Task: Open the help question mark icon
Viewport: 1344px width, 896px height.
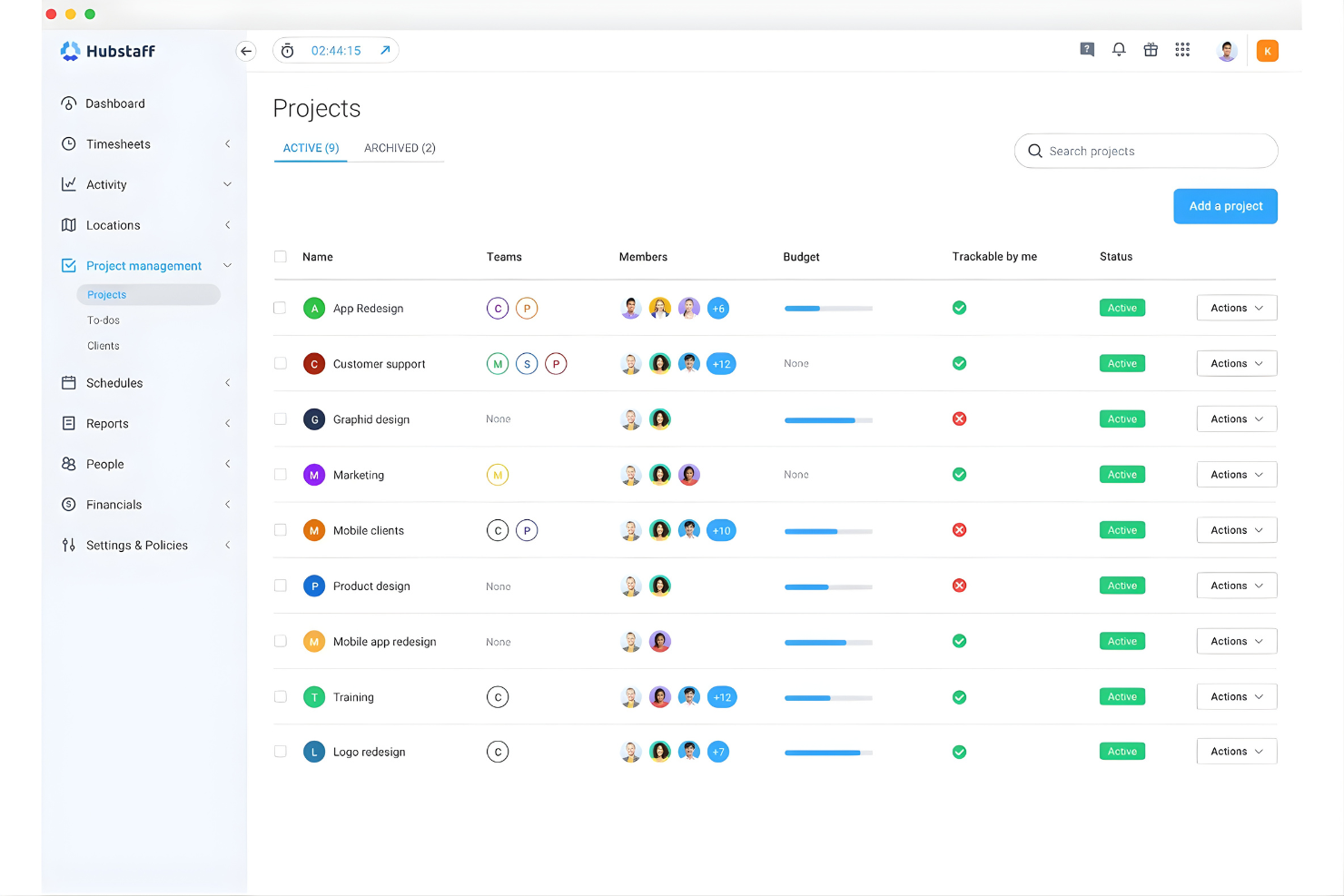Action: click(x=1087, y=50)
